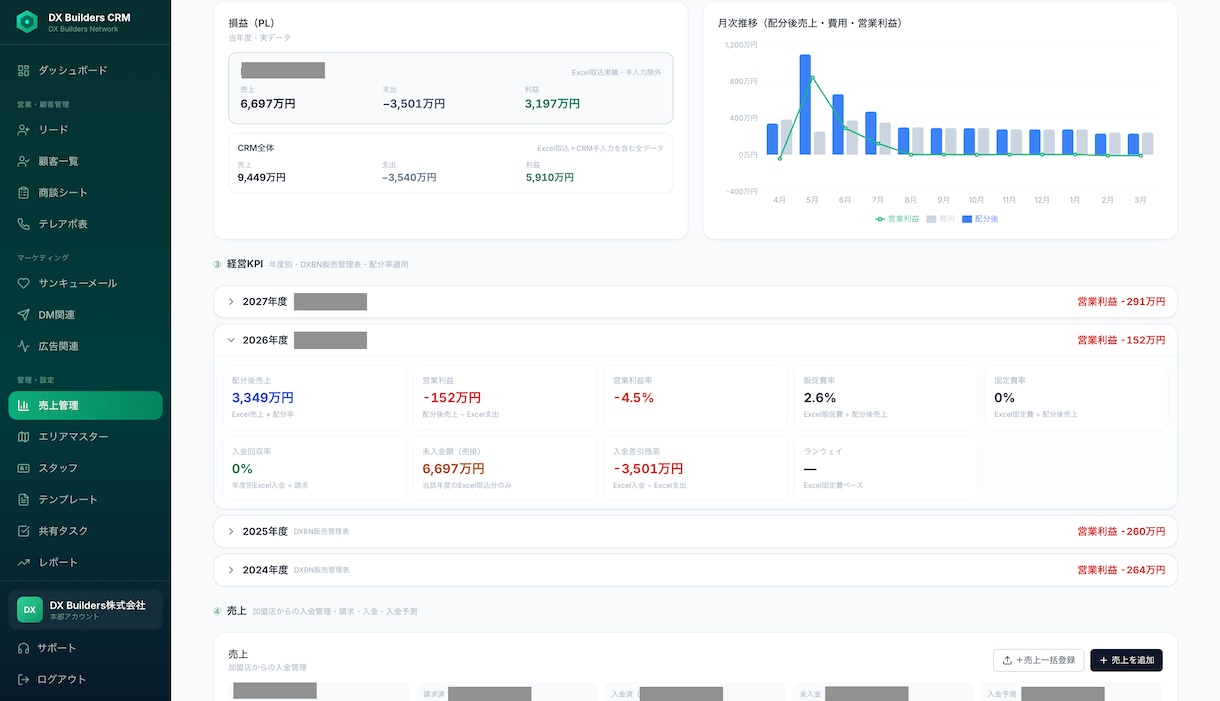Click the リード person-plus icon
This screenshot has width=1220, height=701.
24,129
